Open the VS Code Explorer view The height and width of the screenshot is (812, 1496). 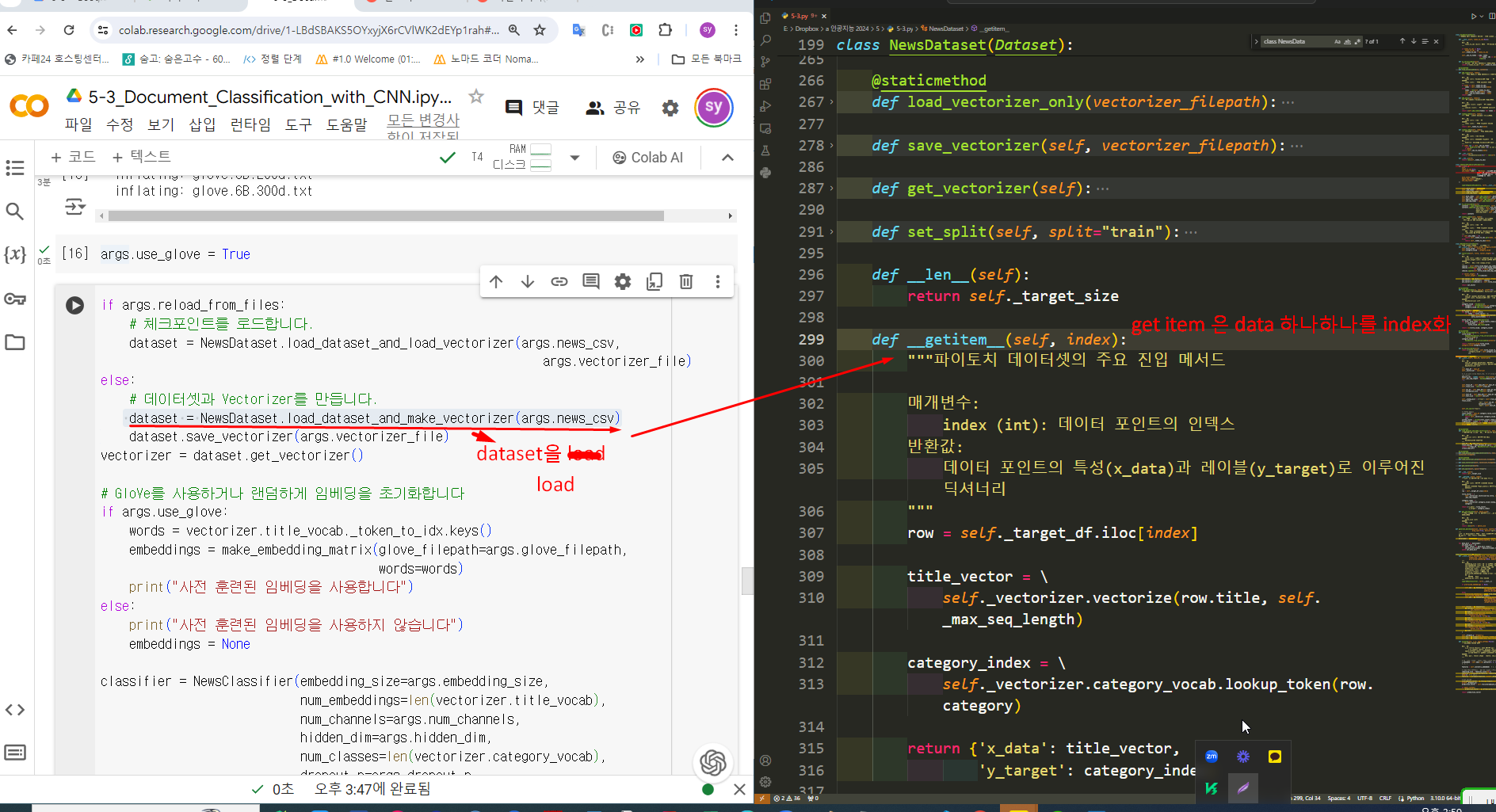tap(765, 17)
